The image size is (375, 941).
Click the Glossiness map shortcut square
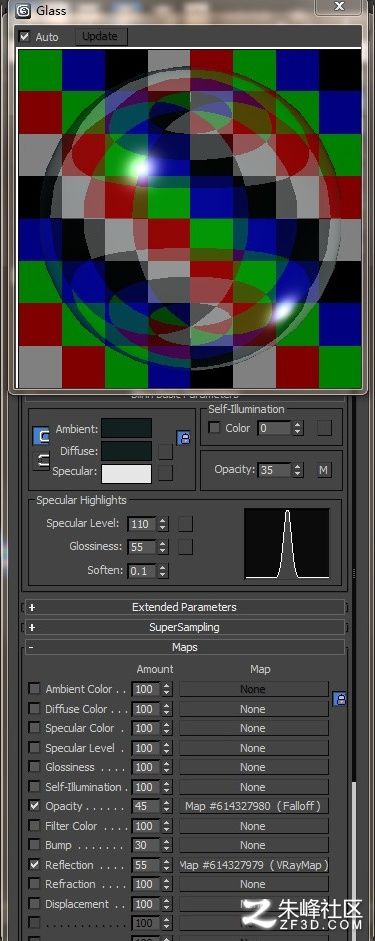185,547
